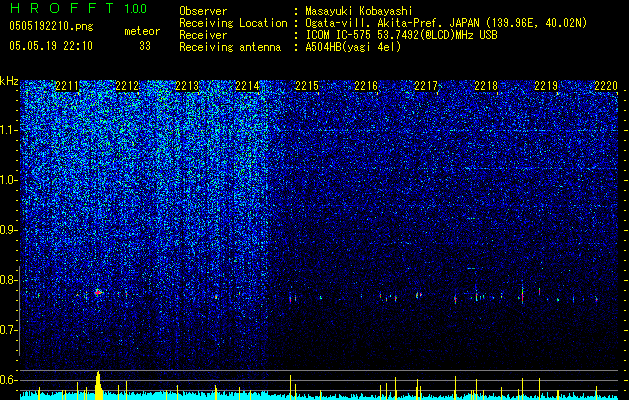629x400 pixels.
Task: Click the 2211 time marker
Action: 67,86
